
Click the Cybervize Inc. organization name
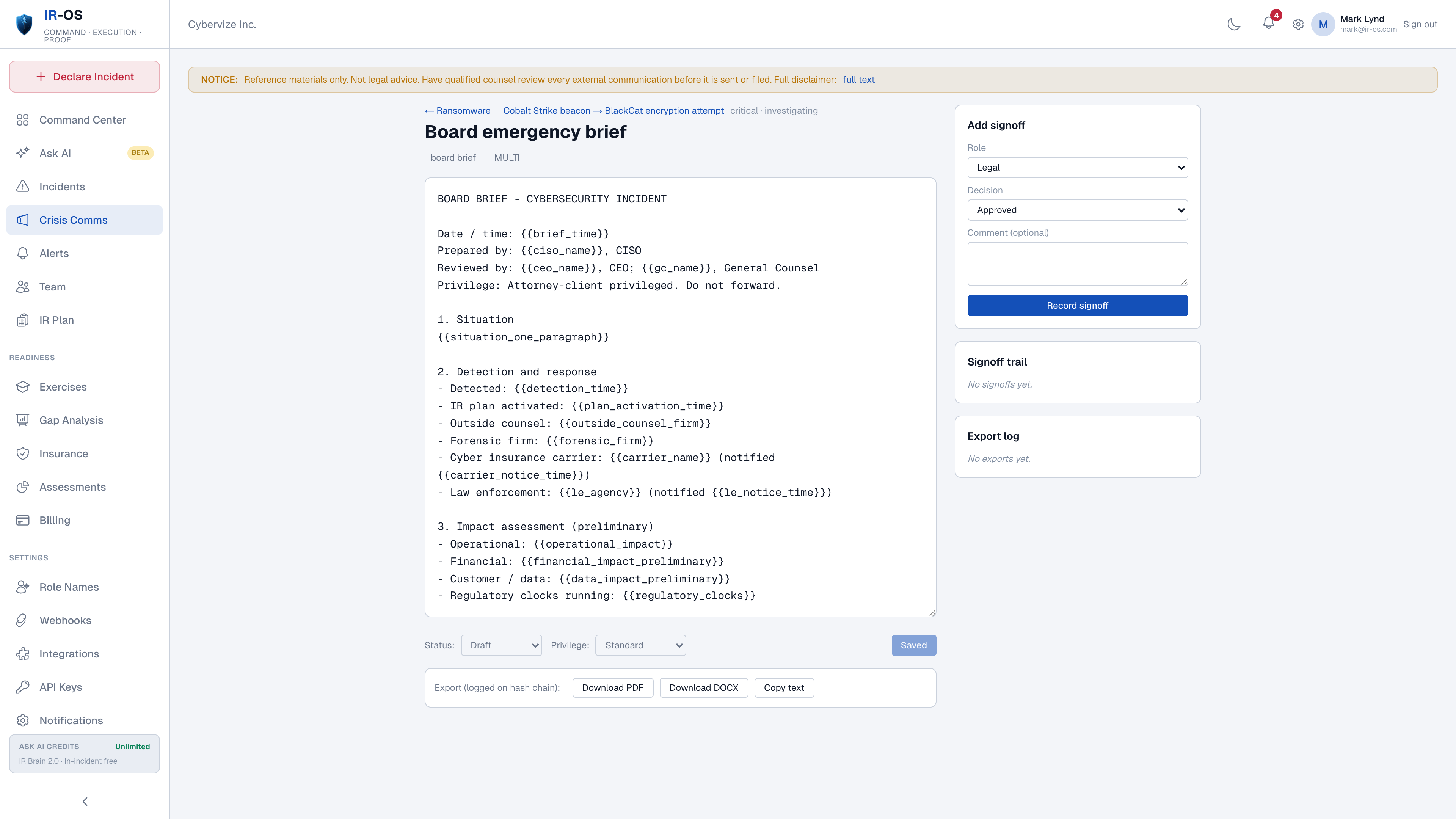pyautogui.click(x=222, y=24)
